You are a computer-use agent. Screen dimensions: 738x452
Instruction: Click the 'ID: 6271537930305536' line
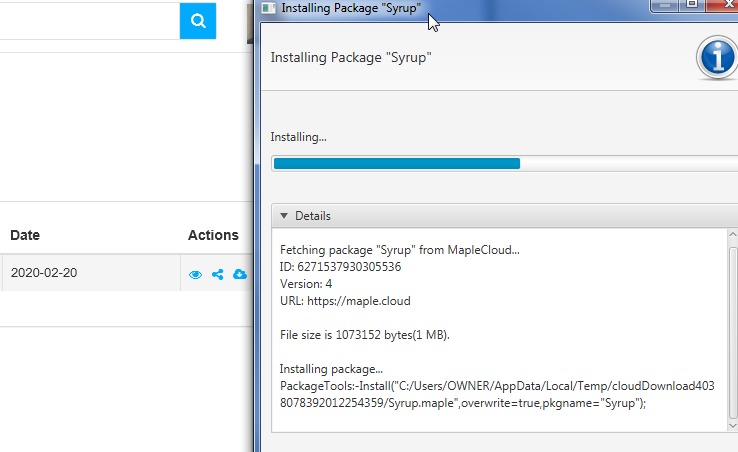[340, 266]
